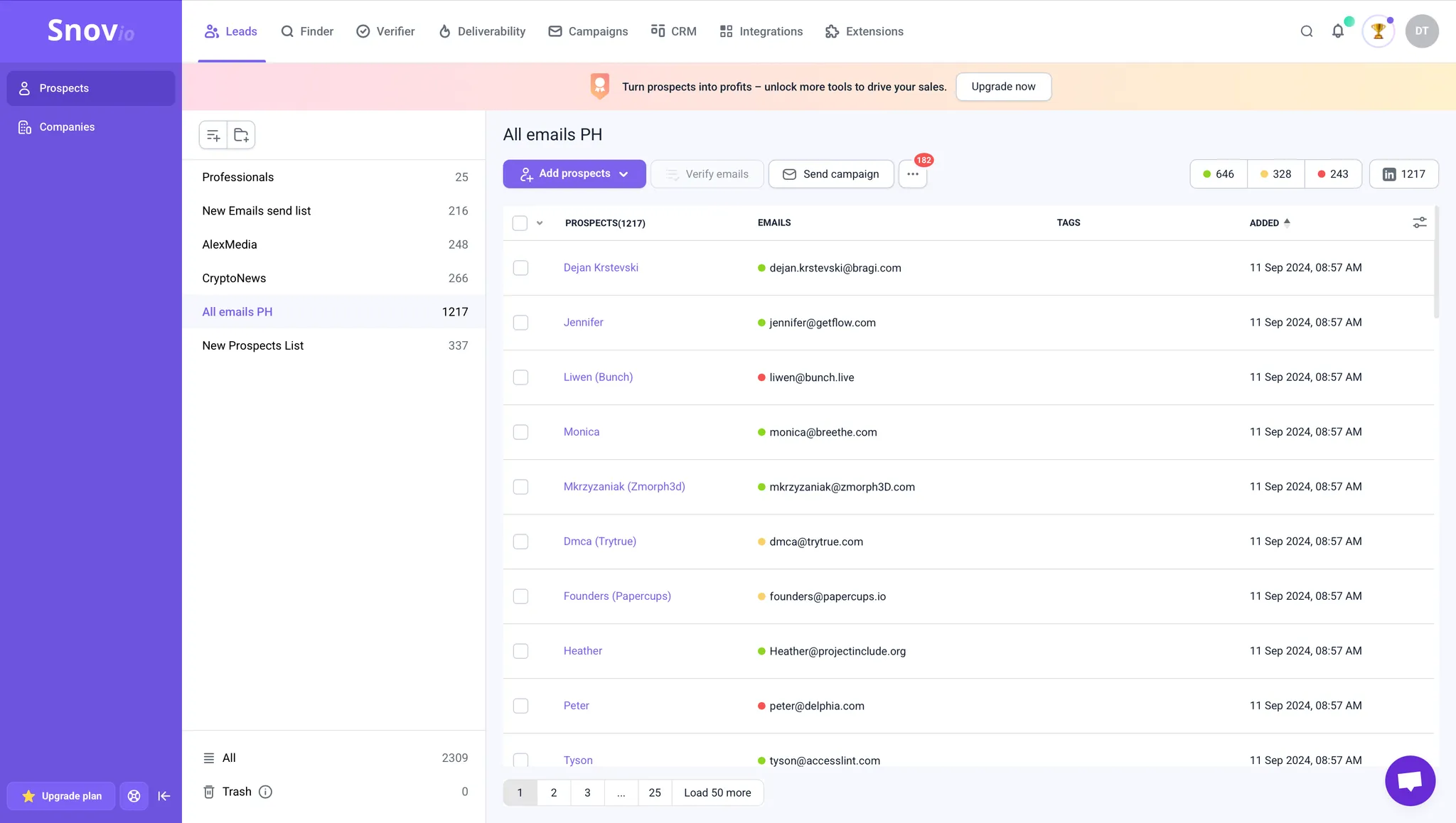Open the Professionals list

click(x=334, y=177)
